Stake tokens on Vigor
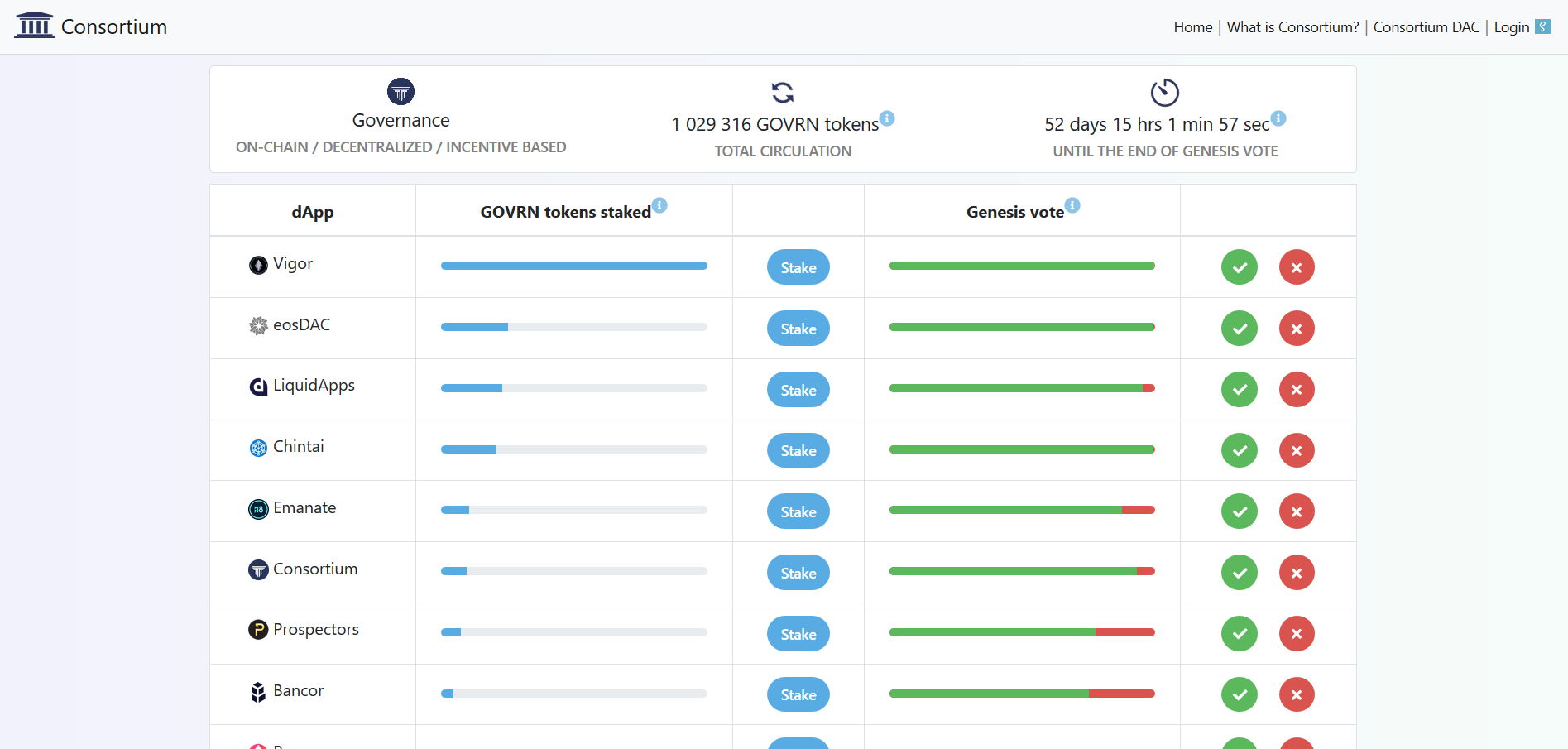The height and width of the screenshot is (749, 1568). 798,267
